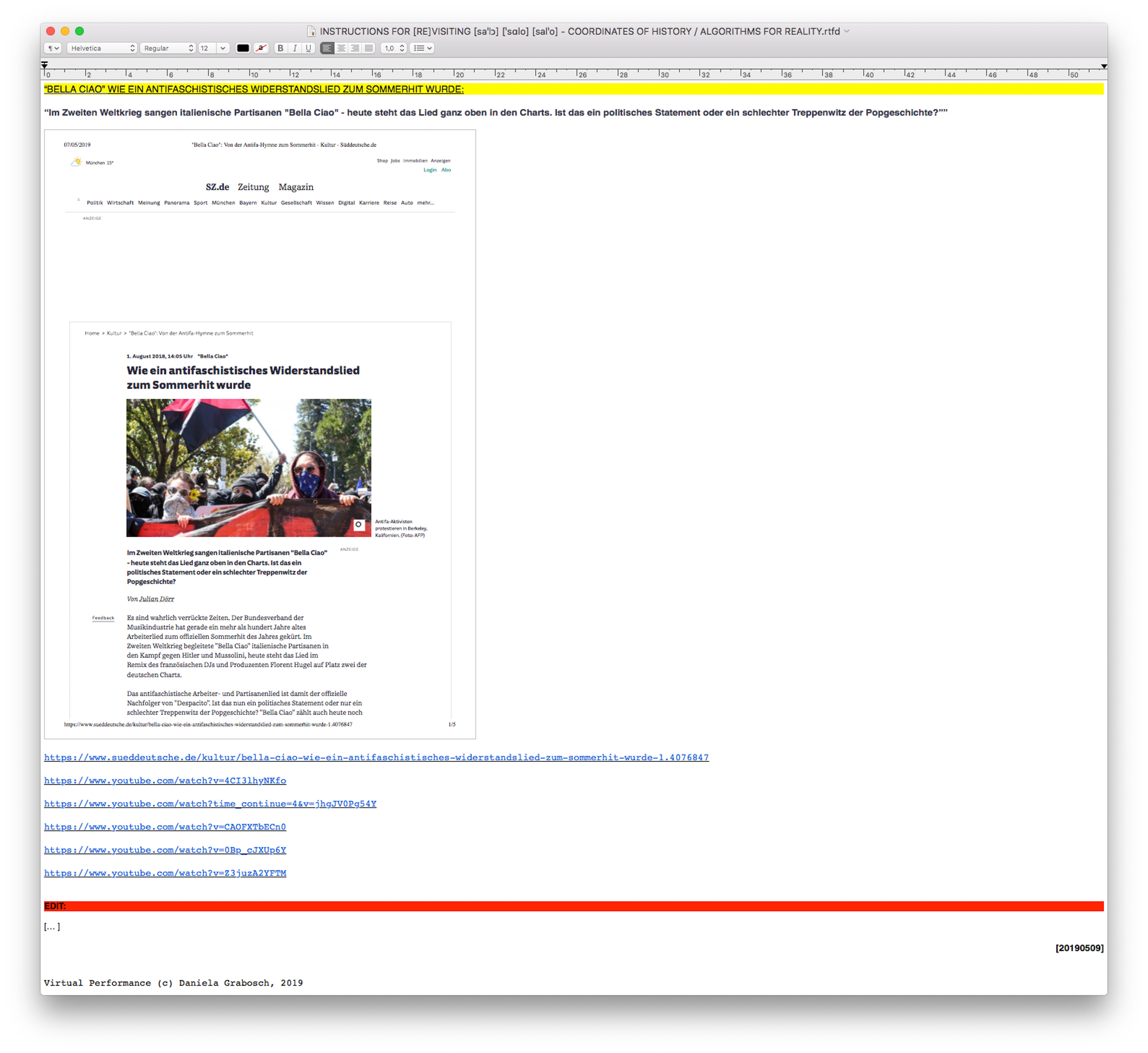The width and height of the screenshot is (1148, 1053).
Task: Open paragraph styles menu
Action: [53, 48]
